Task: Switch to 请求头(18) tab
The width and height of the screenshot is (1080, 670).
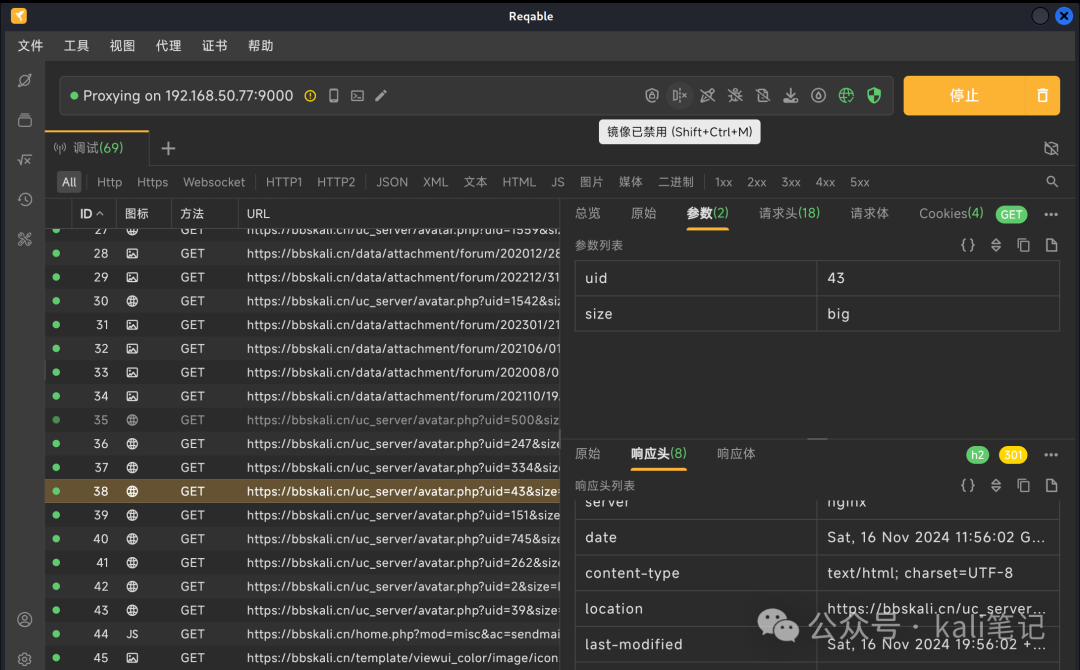Action: coord(789,213)
